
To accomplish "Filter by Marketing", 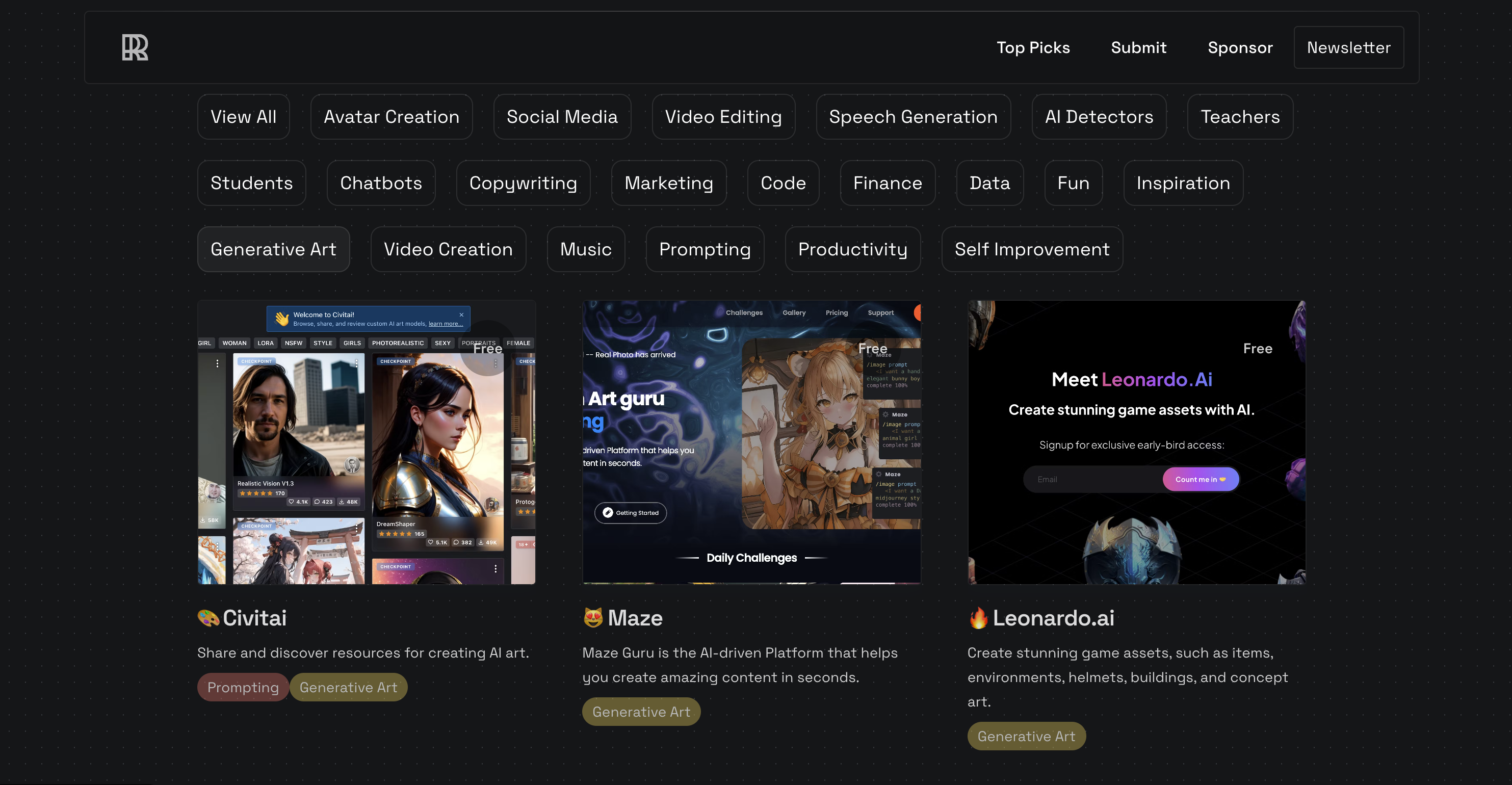I will click(669, 183).
